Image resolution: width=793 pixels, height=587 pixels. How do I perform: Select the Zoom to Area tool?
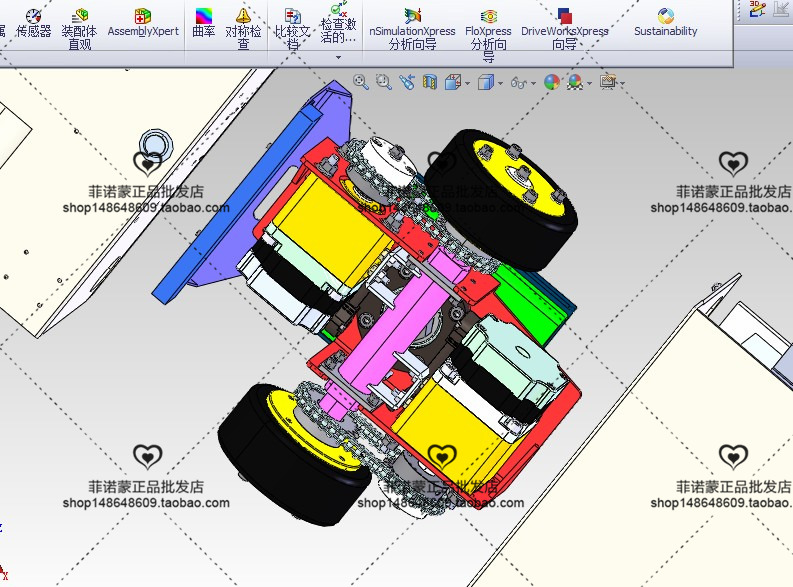pos(384,82)
